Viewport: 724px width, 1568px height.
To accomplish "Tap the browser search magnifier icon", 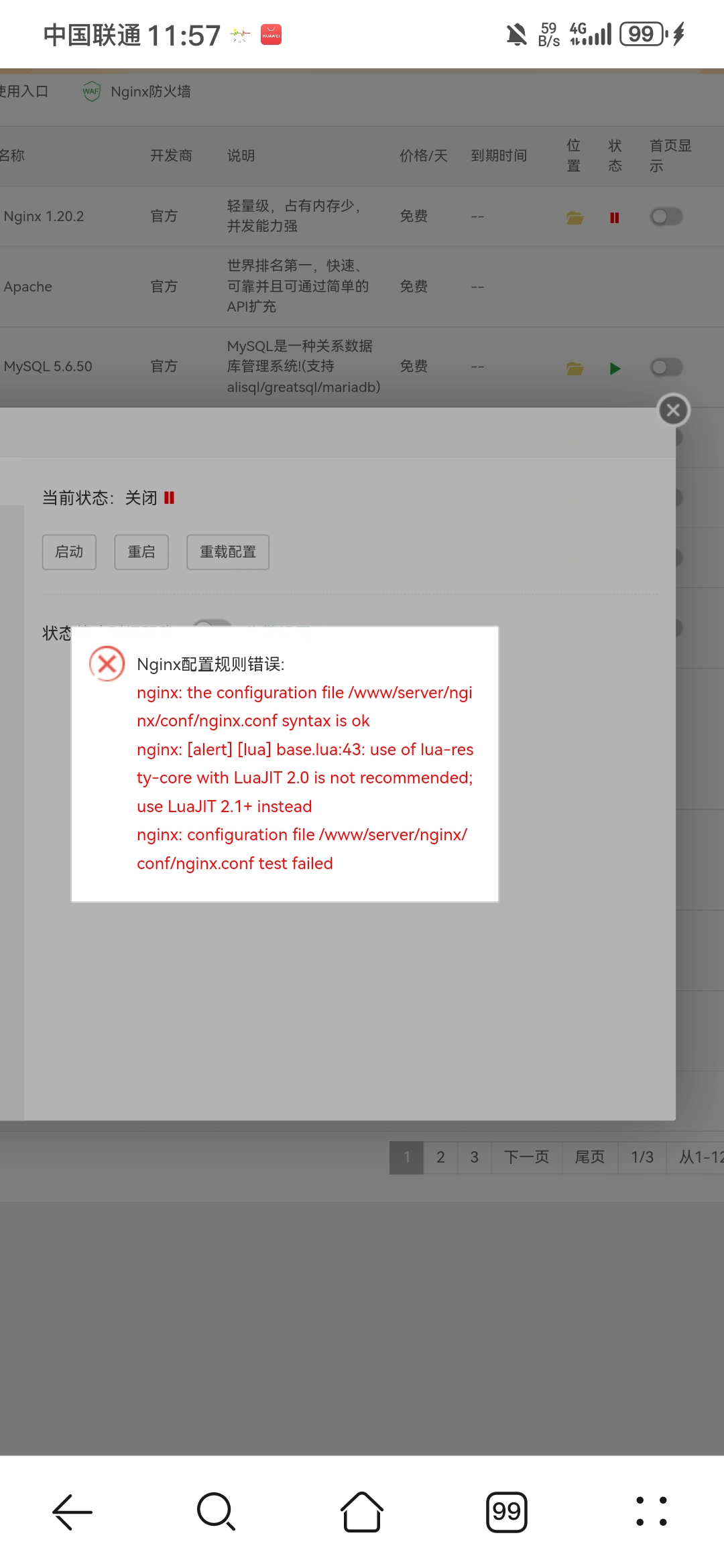I will (x=217, y=1512).
